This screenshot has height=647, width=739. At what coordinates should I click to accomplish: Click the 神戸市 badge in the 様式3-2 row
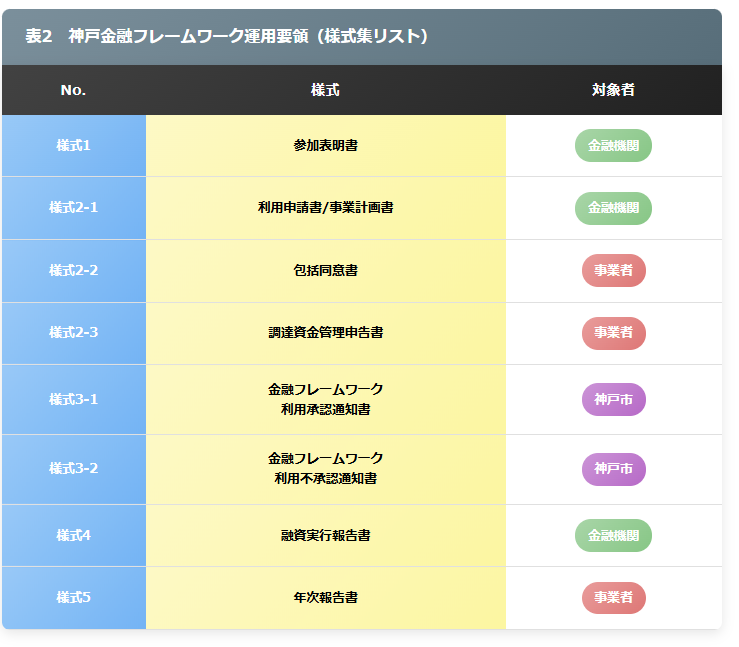tap(613, 469)
